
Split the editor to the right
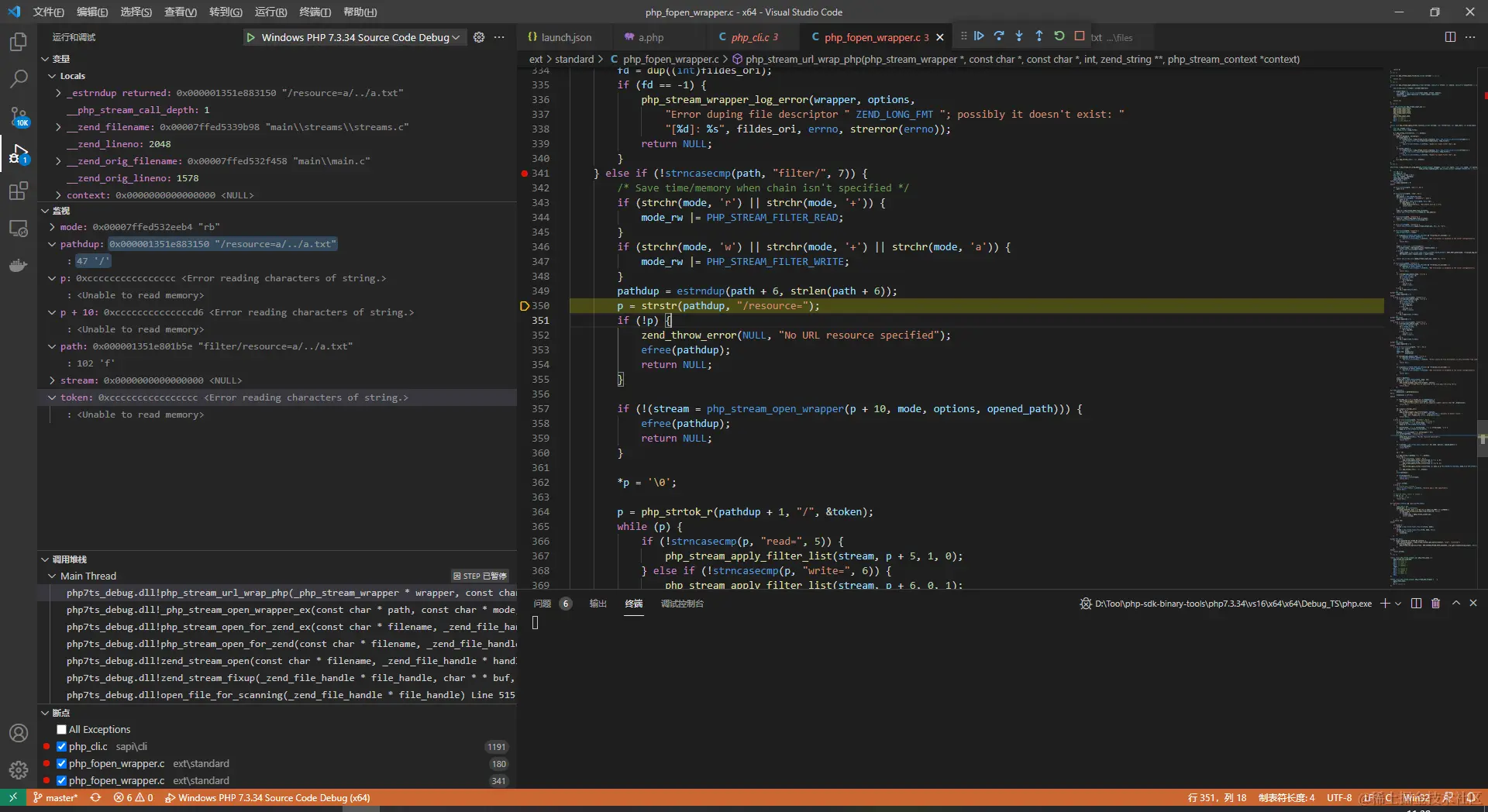click(x=1450, y=37)
